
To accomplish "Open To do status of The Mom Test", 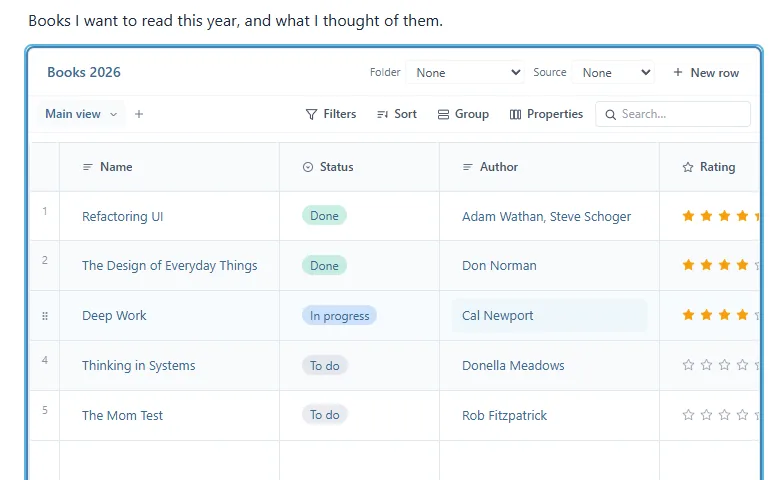I will [x=325, y=414].
